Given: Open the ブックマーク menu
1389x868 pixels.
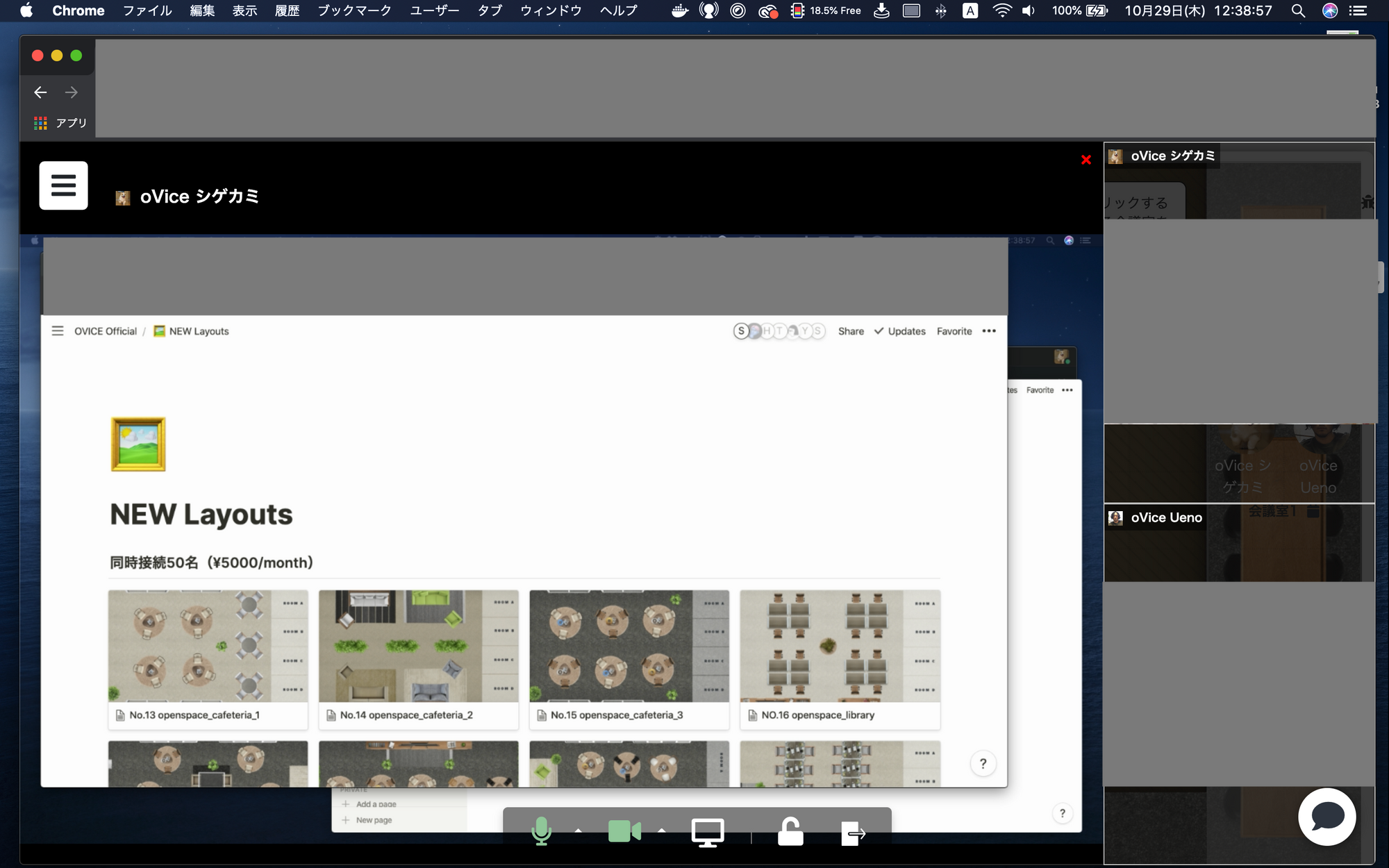Looking at the screenshot, I should coord(354,10).
